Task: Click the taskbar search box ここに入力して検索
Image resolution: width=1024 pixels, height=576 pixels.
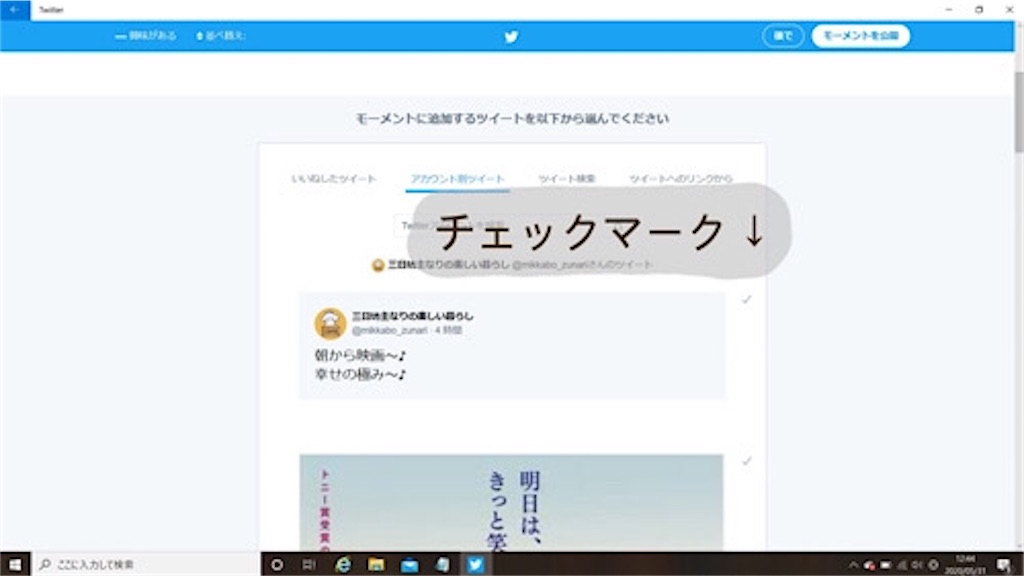Action: click(x=146, y=564)
